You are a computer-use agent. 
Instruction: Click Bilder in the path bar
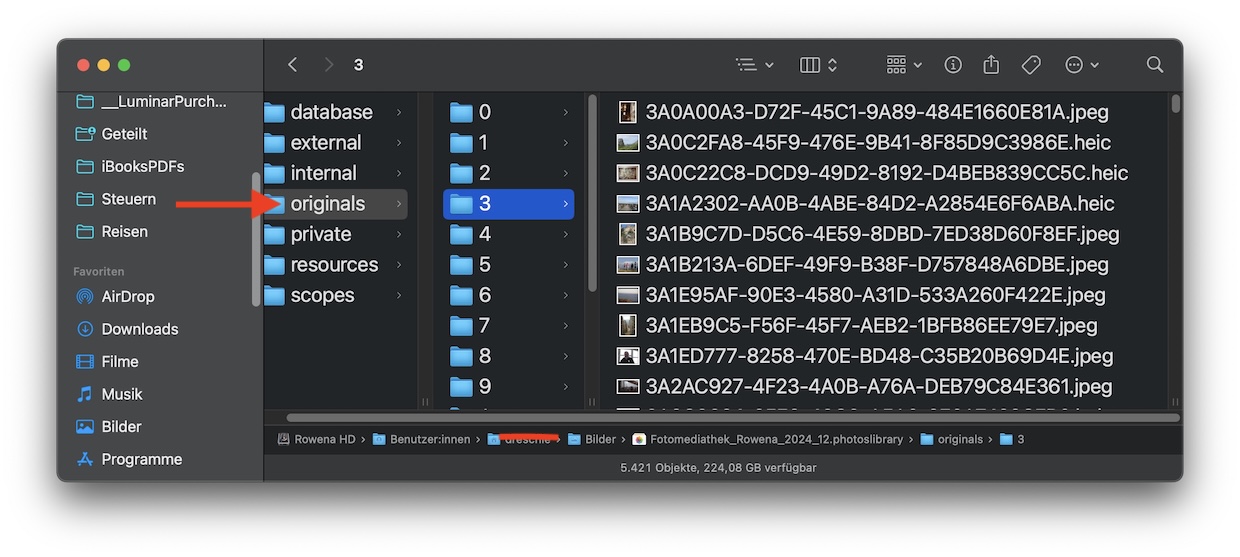[600, 439]
